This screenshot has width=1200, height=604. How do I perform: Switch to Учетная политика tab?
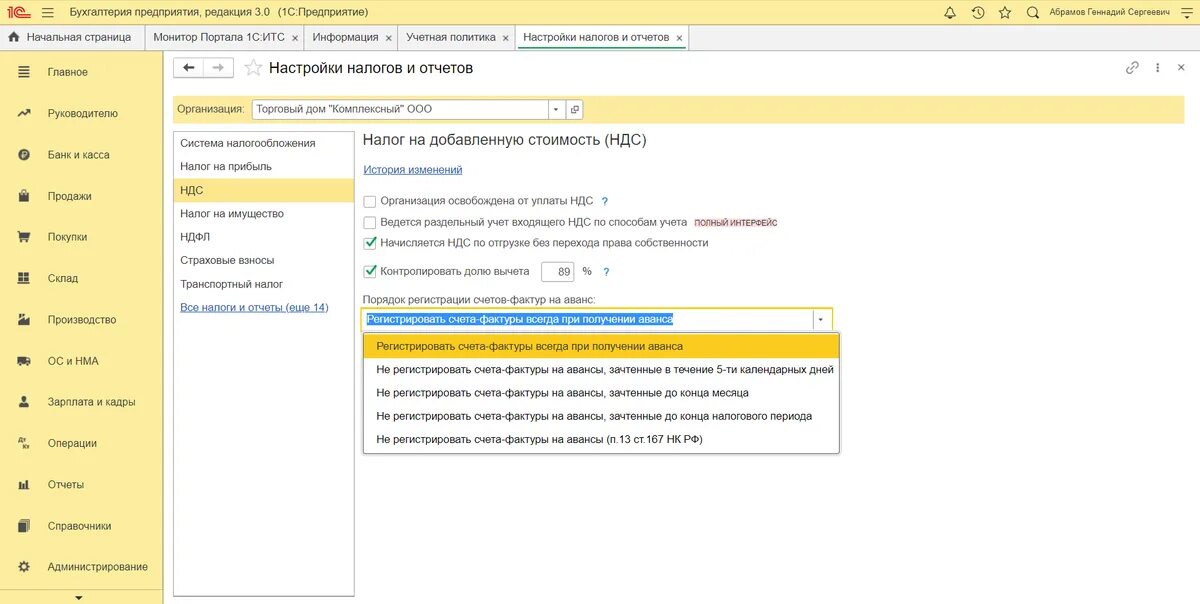pyautogui.click(x=450, y=37)
